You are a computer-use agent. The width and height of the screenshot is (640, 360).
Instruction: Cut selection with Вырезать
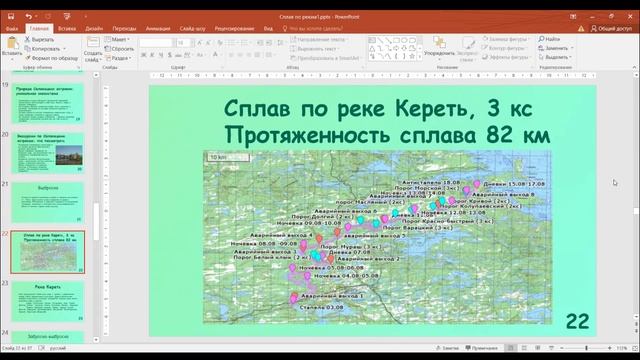(39, 39)
